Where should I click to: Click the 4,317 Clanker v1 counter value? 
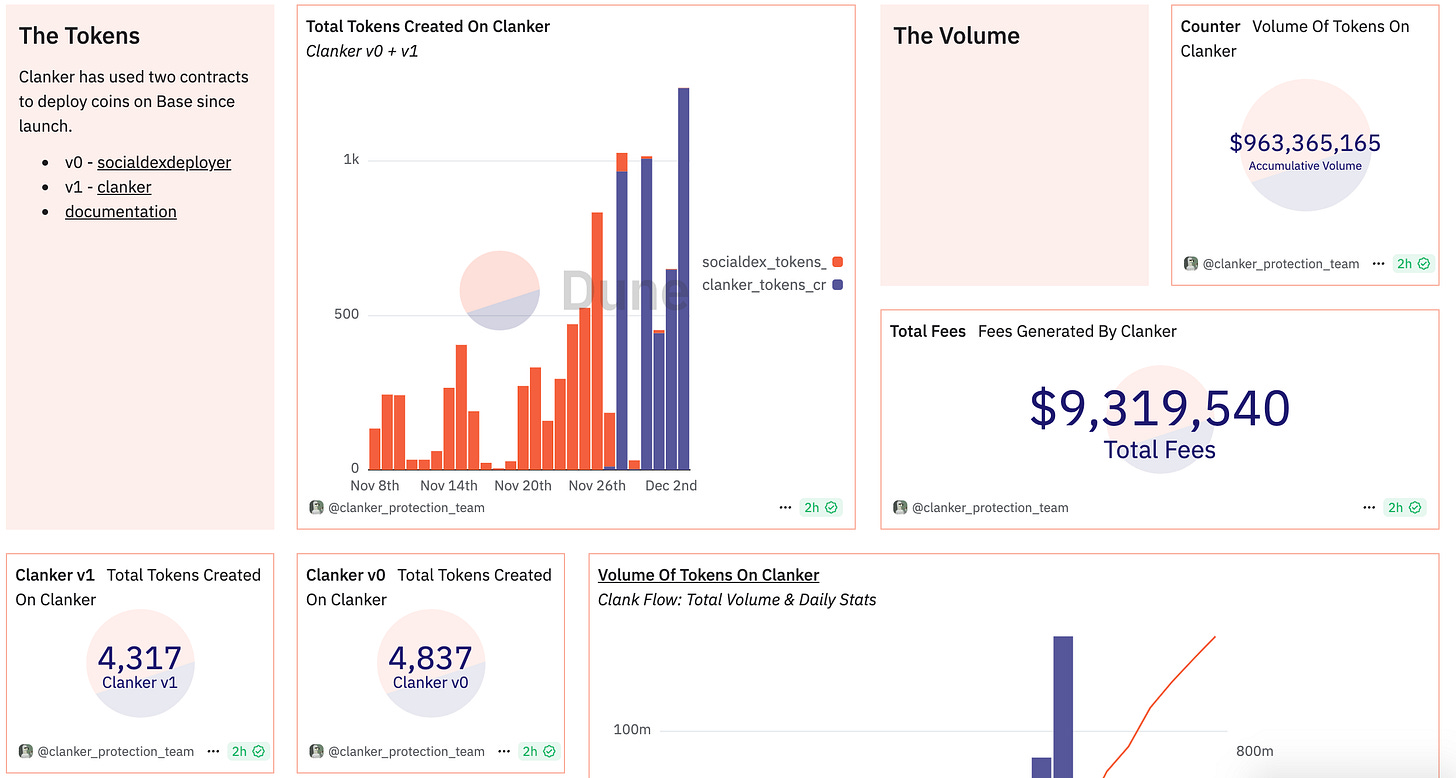(140, 658)
